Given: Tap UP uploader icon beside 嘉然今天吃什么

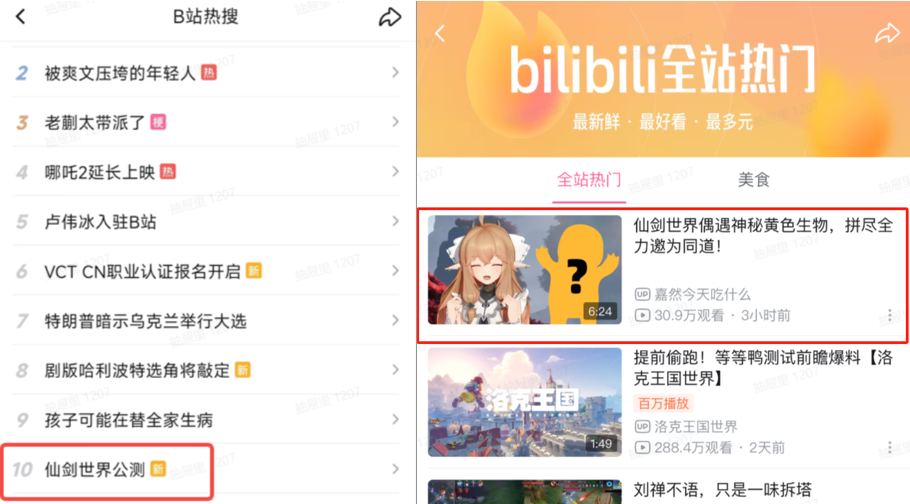Looking at the screenshot, I should [x=642, y=294].
